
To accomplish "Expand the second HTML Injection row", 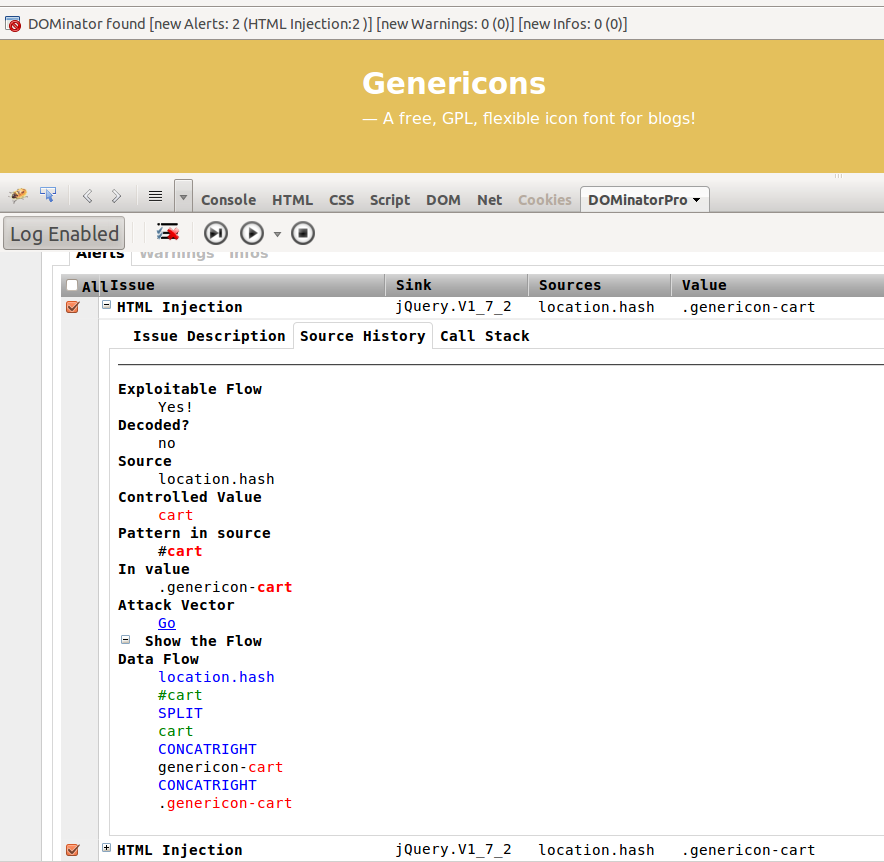I will 107,847.
